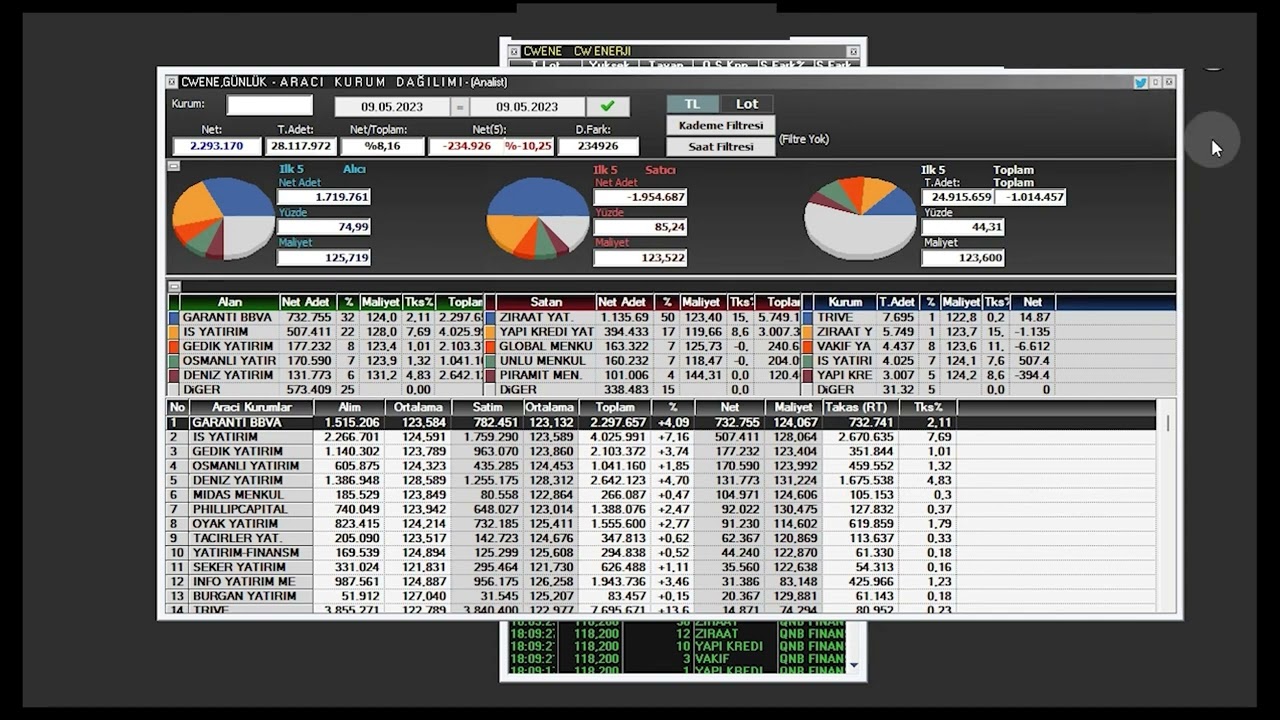
Task: Select the BURGAN YATIRIM row
Action: tap(660, 596)
